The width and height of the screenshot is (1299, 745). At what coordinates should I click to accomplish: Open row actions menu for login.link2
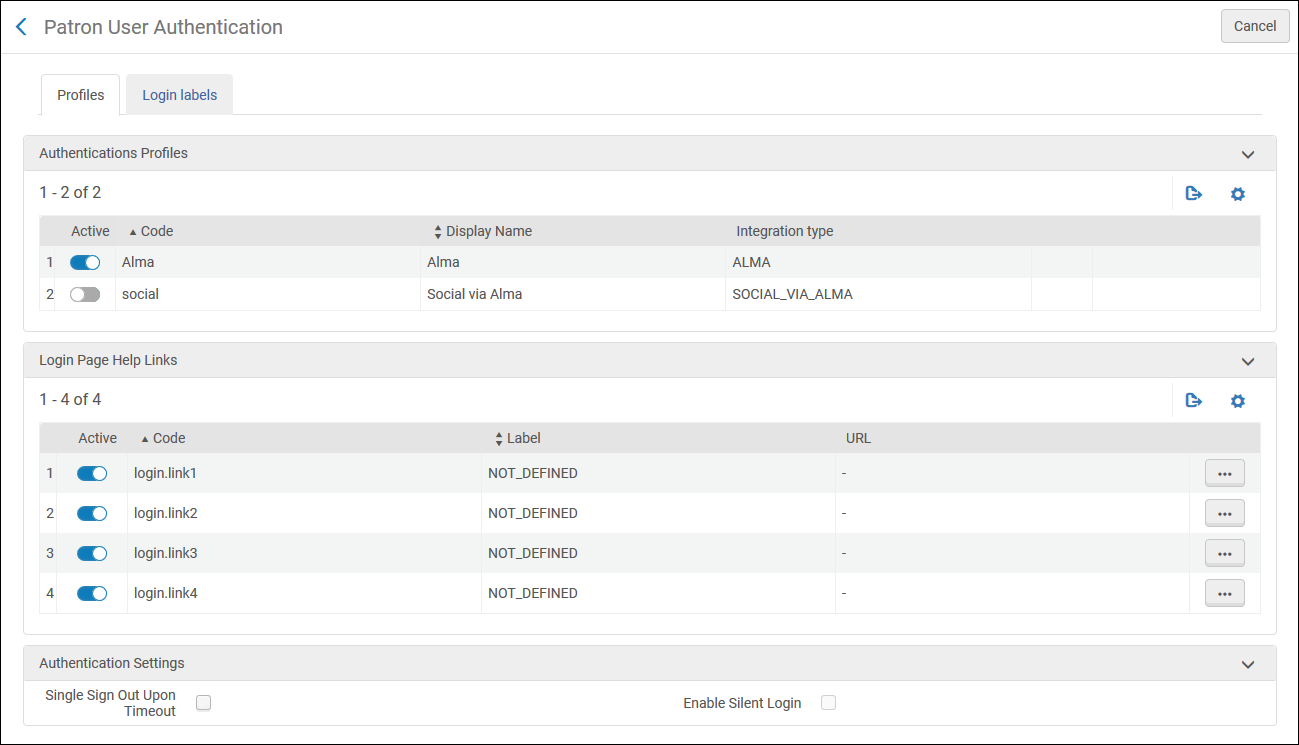point(1225,513)
